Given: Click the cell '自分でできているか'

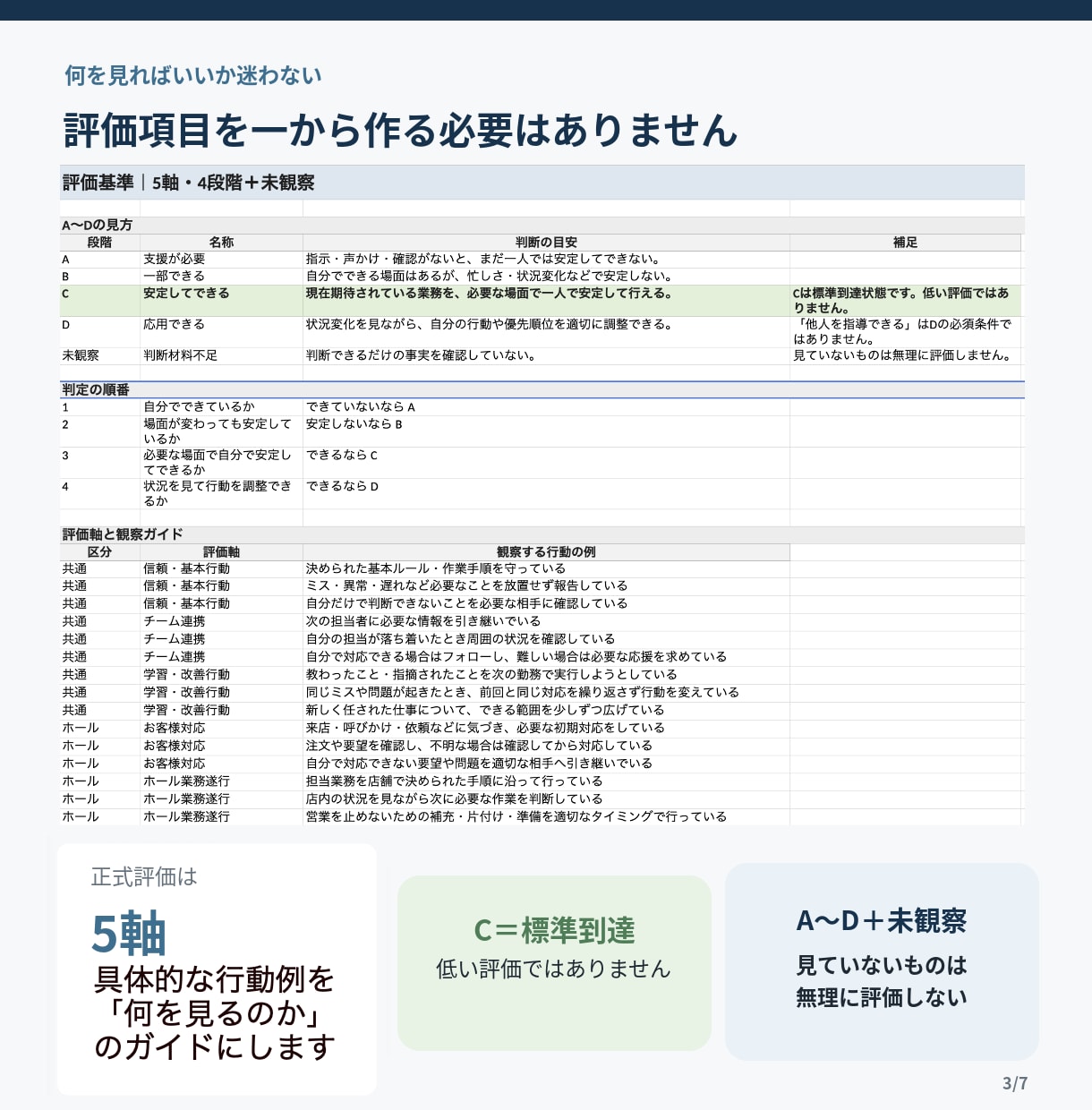Looking at the screenshot, I should 199,406.
